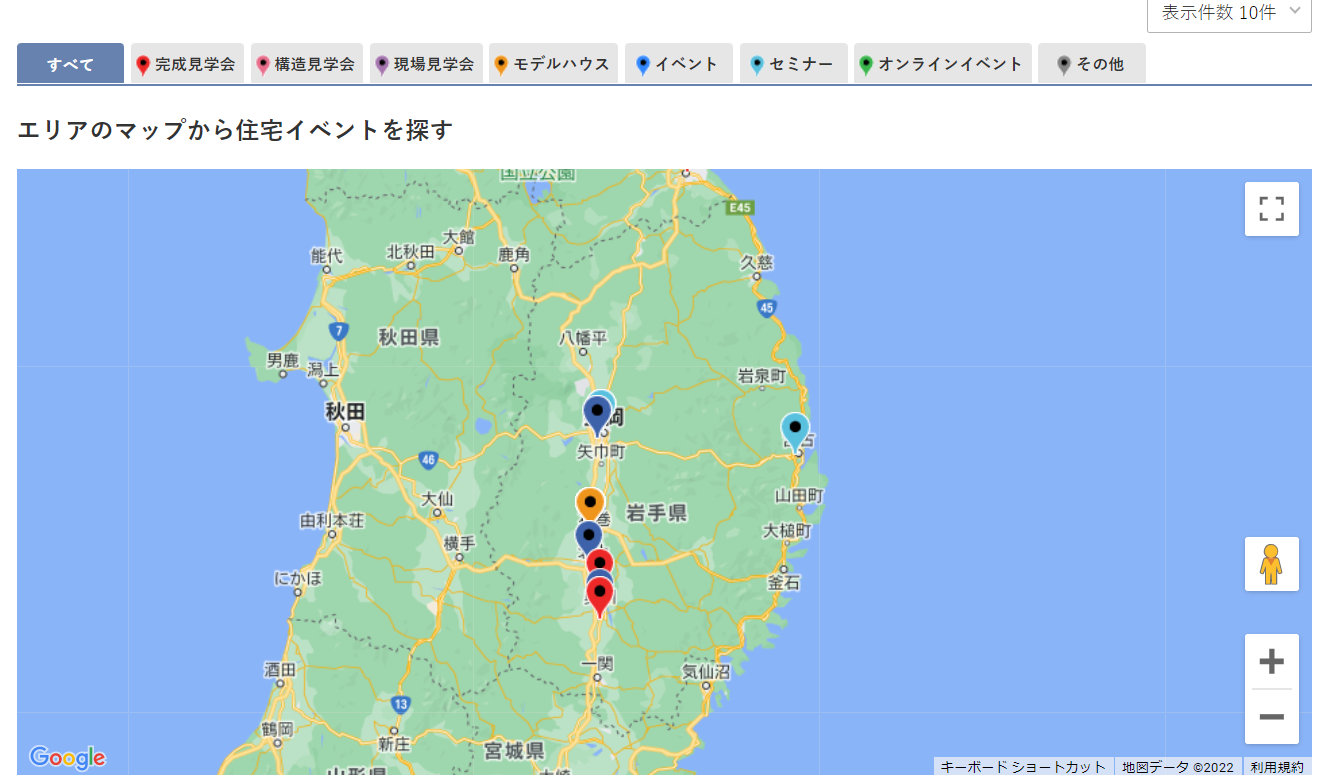Screen dimensions: 1323x778
Task: Filter by 完成見学会 tab
Action: [187, 64]
